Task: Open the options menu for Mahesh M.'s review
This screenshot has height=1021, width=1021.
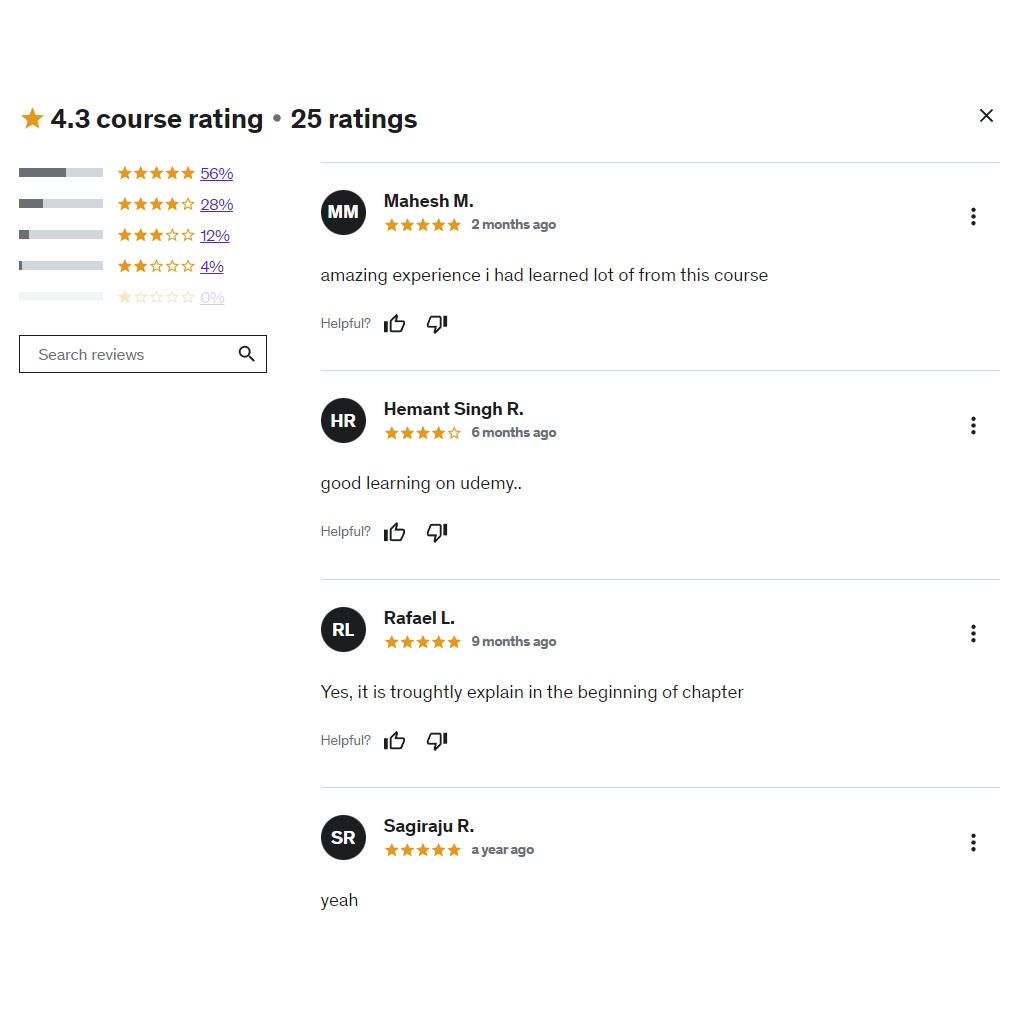Action: pos(973,217)
